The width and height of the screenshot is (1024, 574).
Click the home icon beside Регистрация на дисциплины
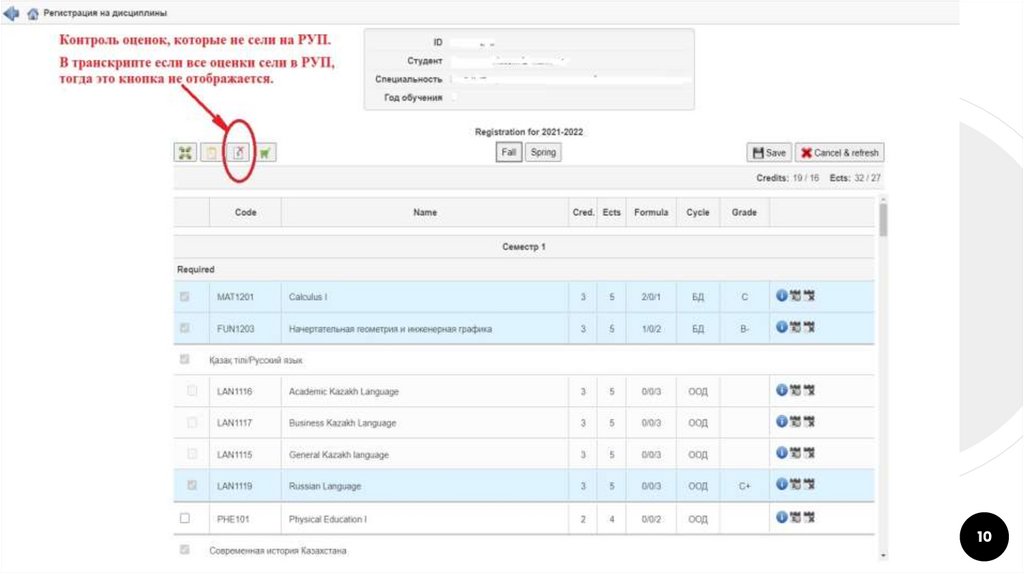(x=33, y=13)
